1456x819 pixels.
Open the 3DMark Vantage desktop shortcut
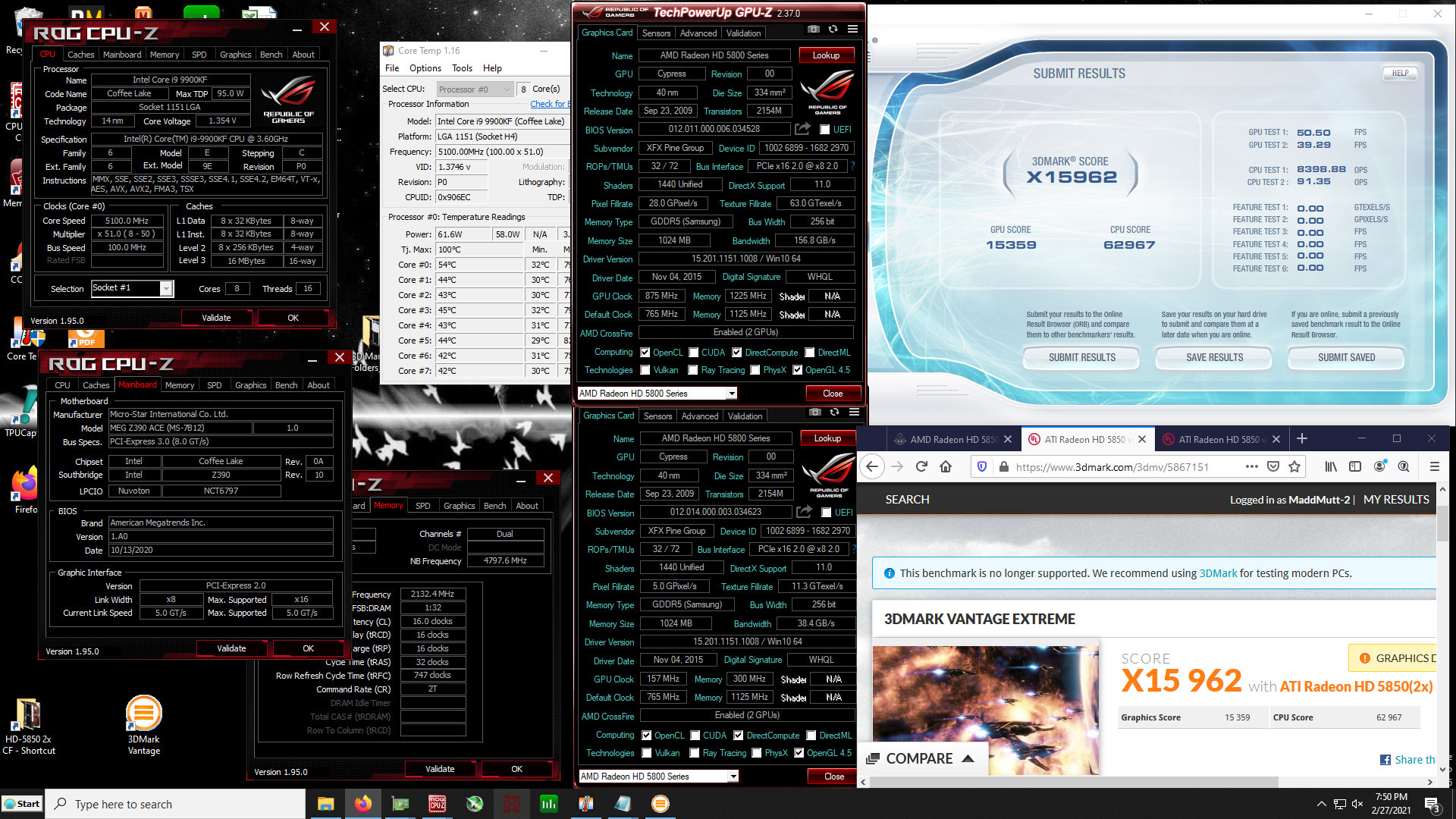[143, 725]
